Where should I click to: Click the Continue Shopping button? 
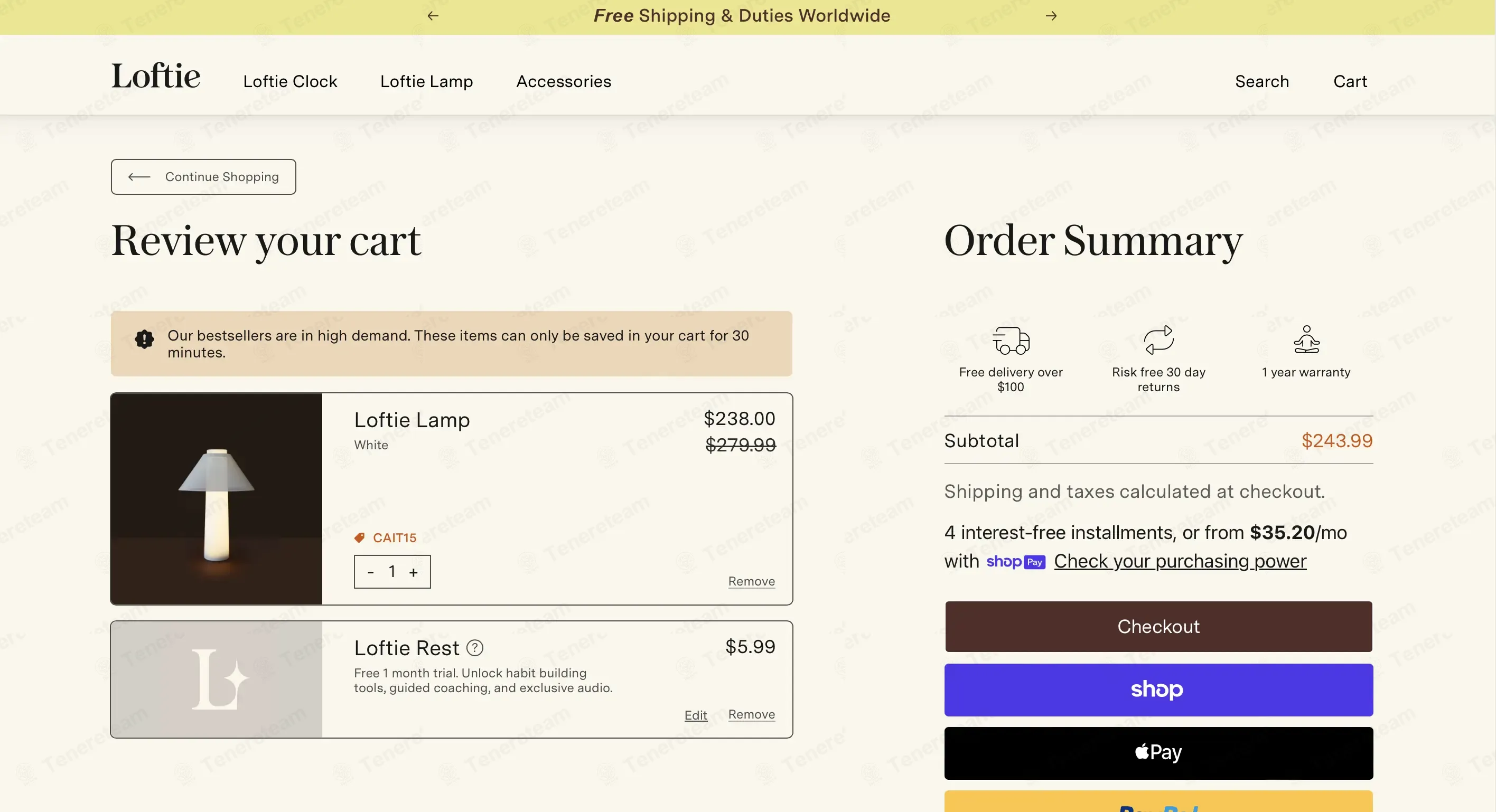point(203,176)
